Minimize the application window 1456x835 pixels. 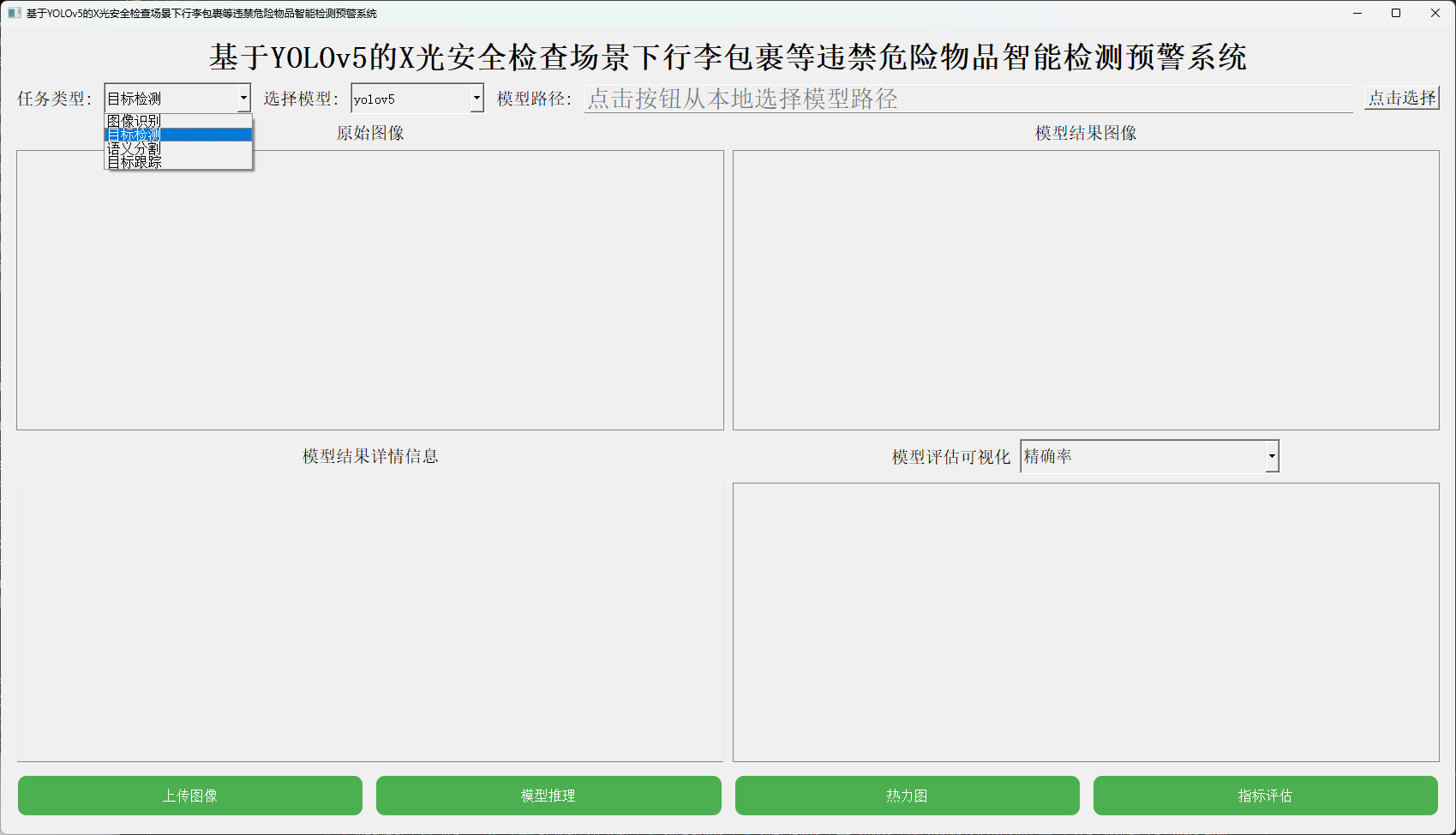point(1357,13)
